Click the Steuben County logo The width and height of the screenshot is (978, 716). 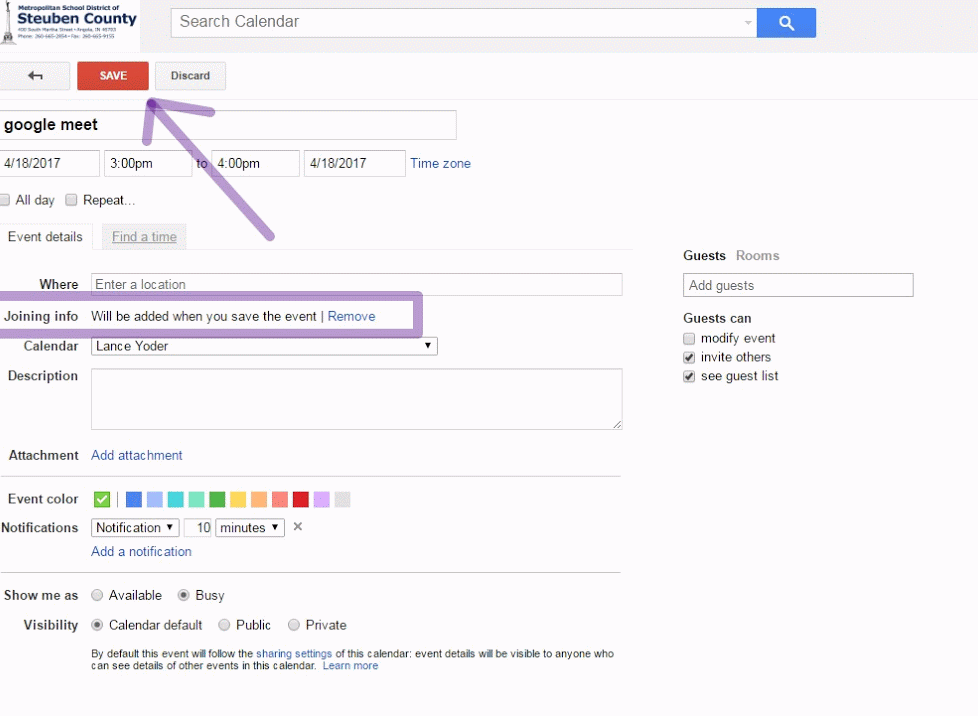[x=69, y=24]
